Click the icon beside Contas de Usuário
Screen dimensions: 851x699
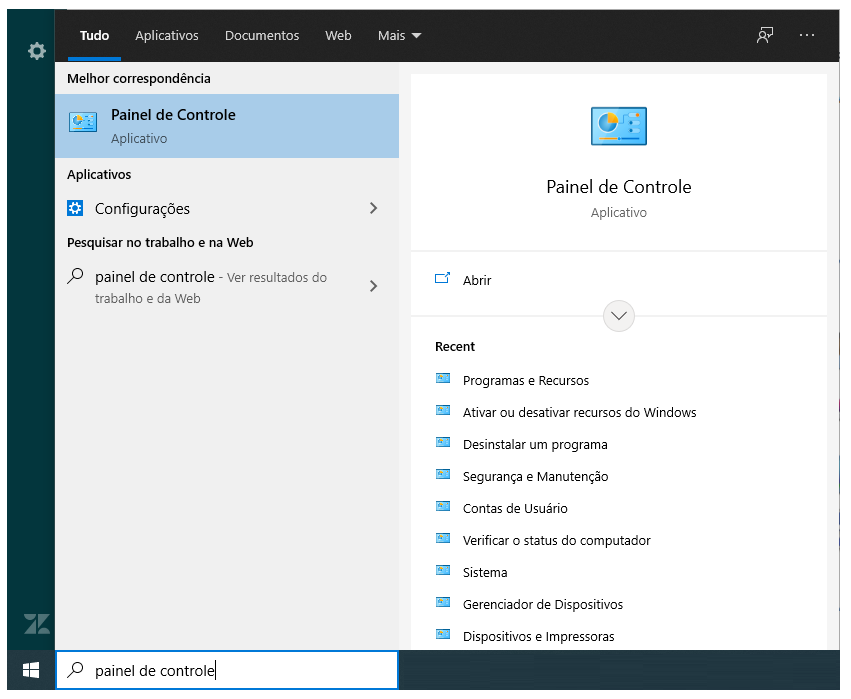[443, 506]
